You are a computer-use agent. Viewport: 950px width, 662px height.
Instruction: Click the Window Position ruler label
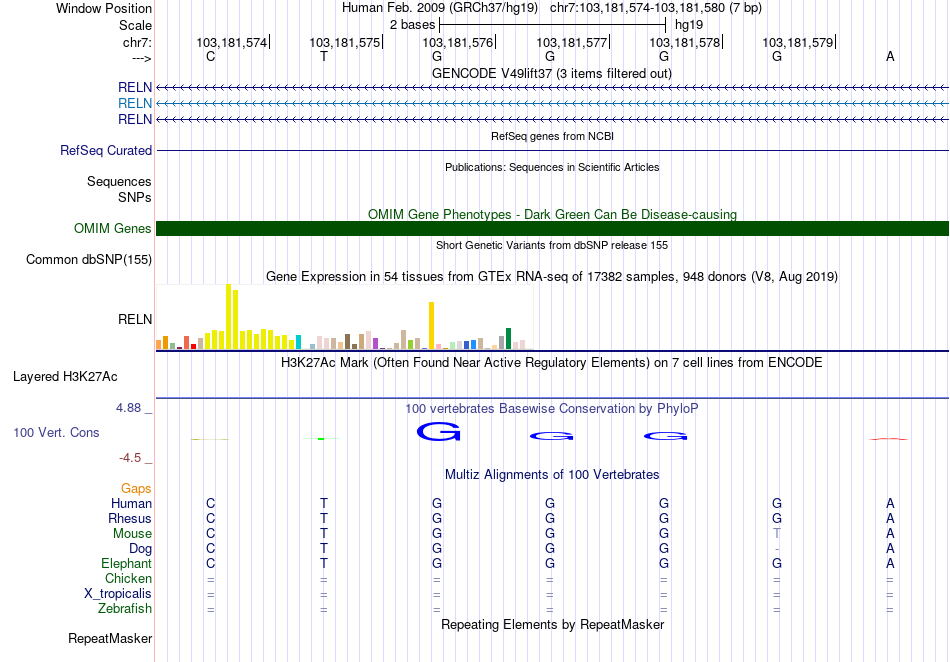click(x=104, y=8)
